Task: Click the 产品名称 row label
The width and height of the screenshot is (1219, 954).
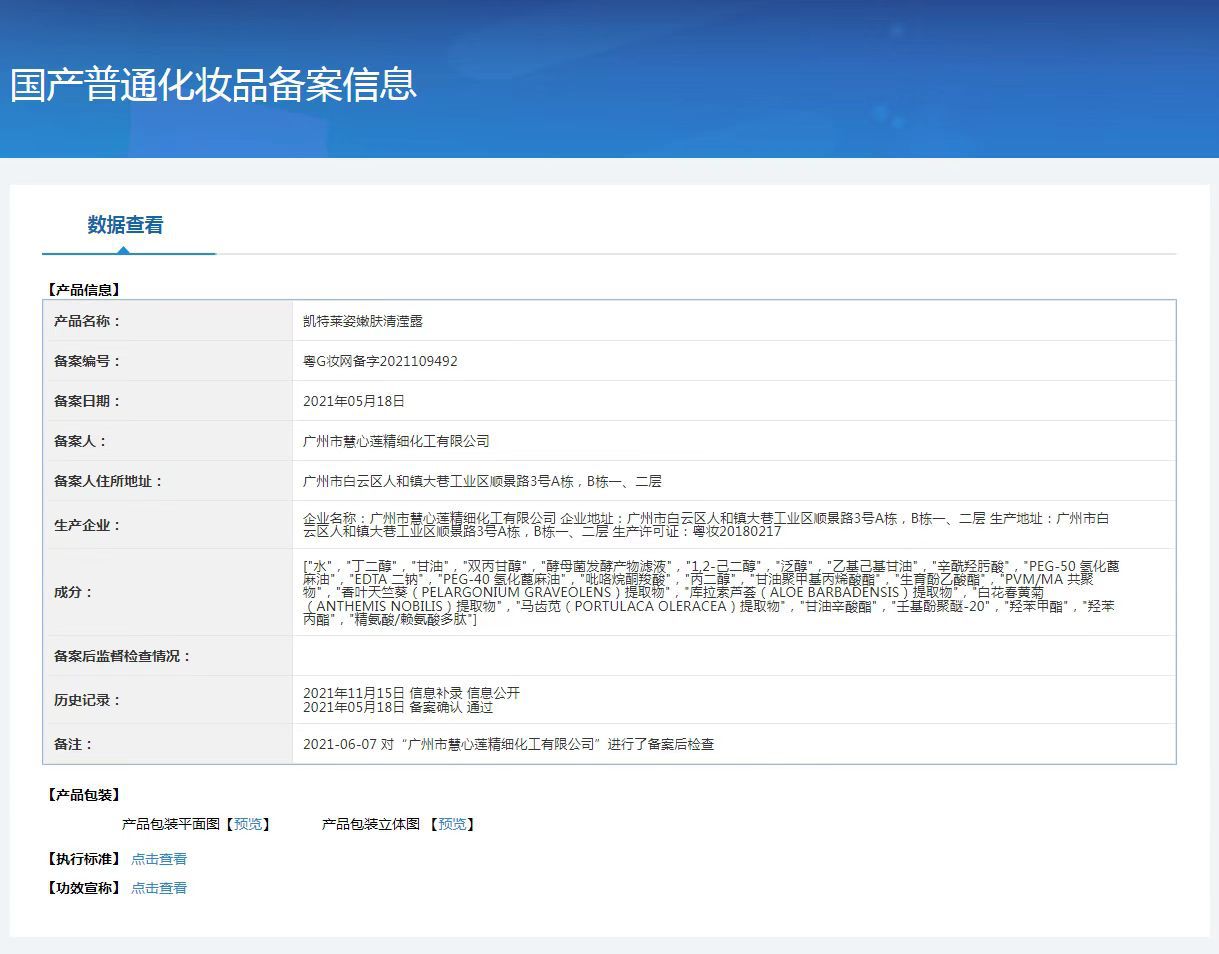Action: coord(87,321)
